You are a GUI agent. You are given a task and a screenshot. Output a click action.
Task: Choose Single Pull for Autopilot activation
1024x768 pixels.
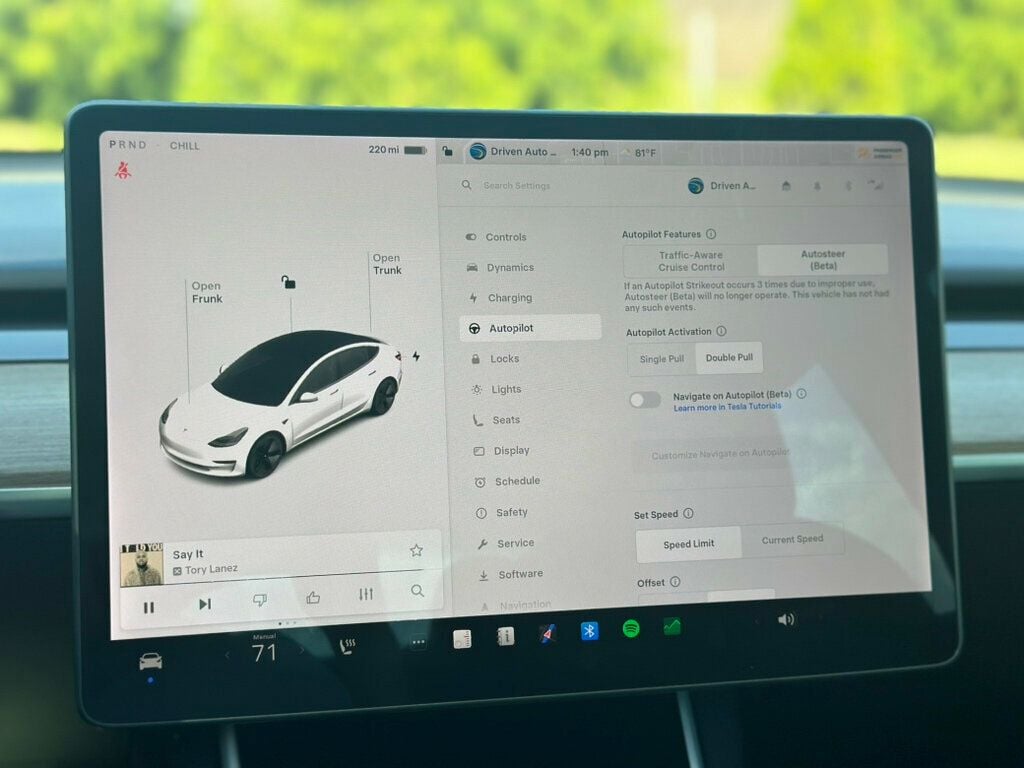[661, 357]
